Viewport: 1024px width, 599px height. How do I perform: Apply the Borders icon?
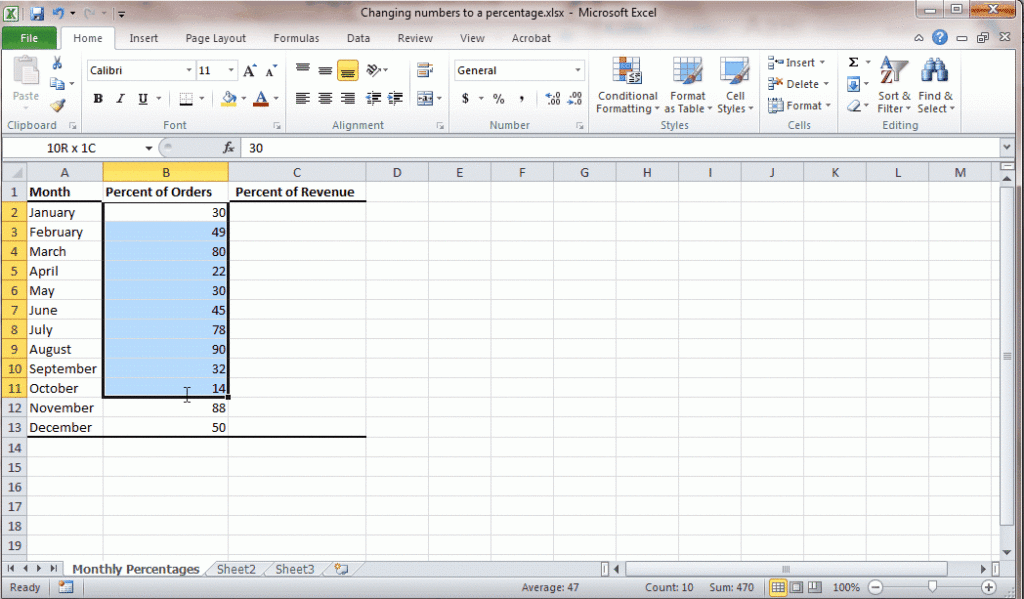coord(186,99)
